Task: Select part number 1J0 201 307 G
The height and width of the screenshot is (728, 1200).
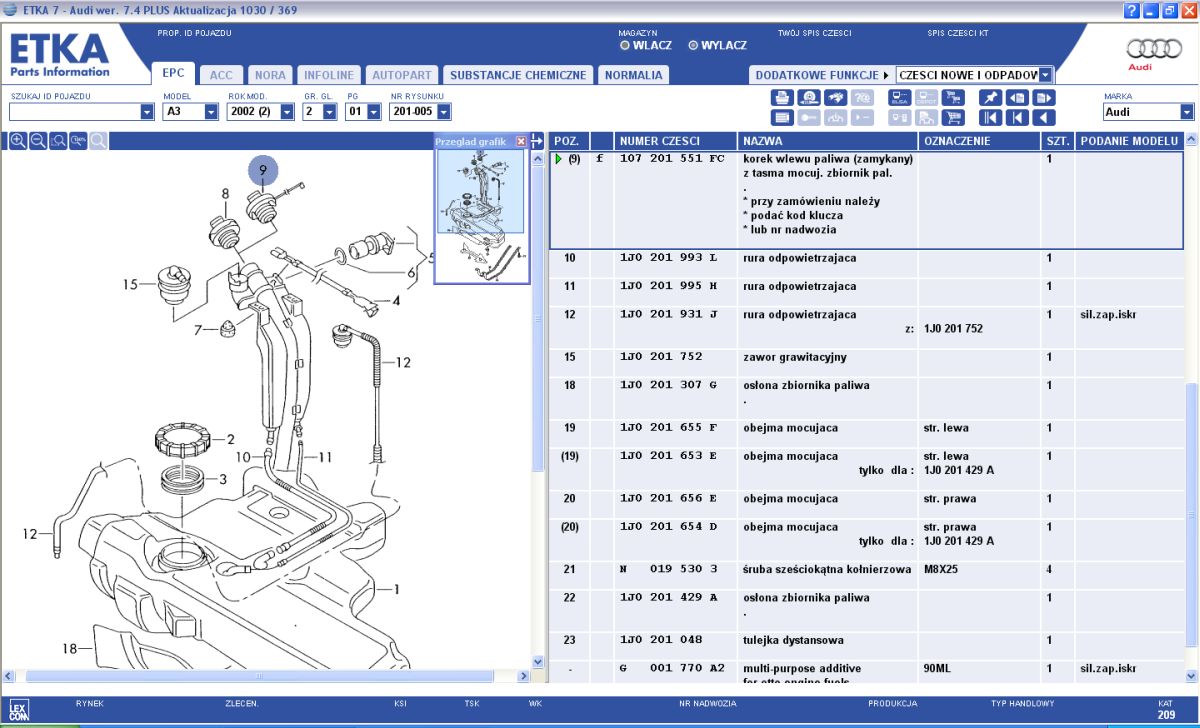Action: tap(669, 385)
